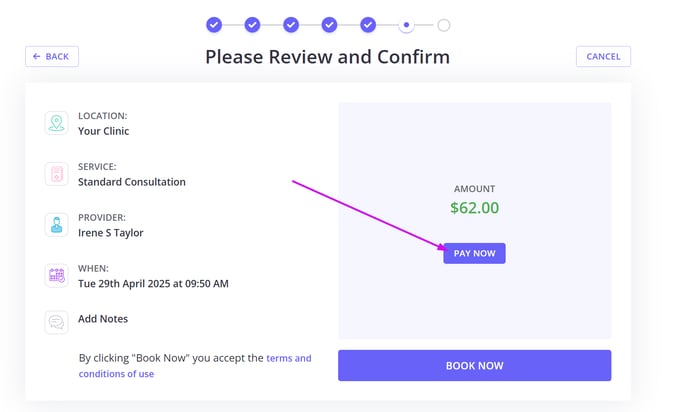The height and width of the screenshot is (412, 688).
Task: Go back using the BACK button
Action: [52, 56]
